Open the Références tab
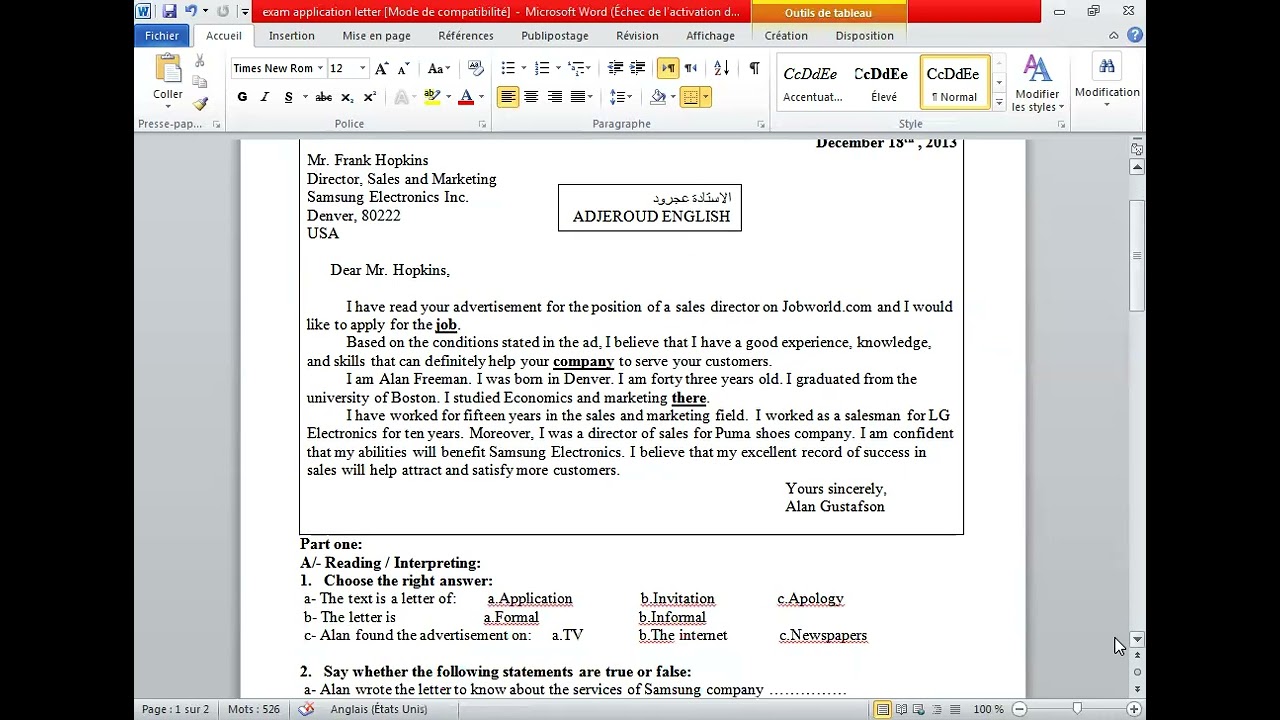 pos(466,35)
